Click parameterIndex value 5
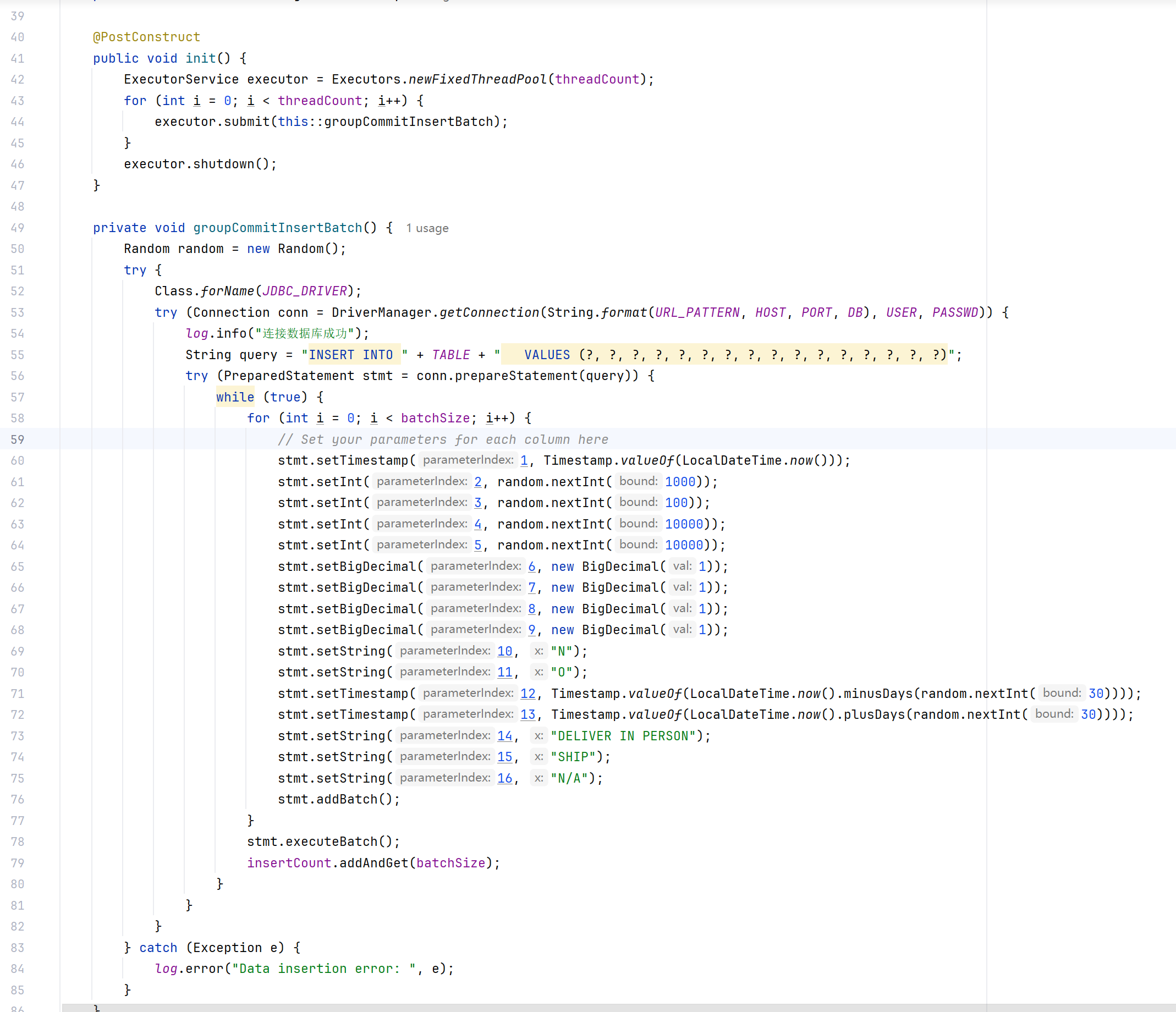The height and width of the screenshot is (1012, 1176). 478,545
